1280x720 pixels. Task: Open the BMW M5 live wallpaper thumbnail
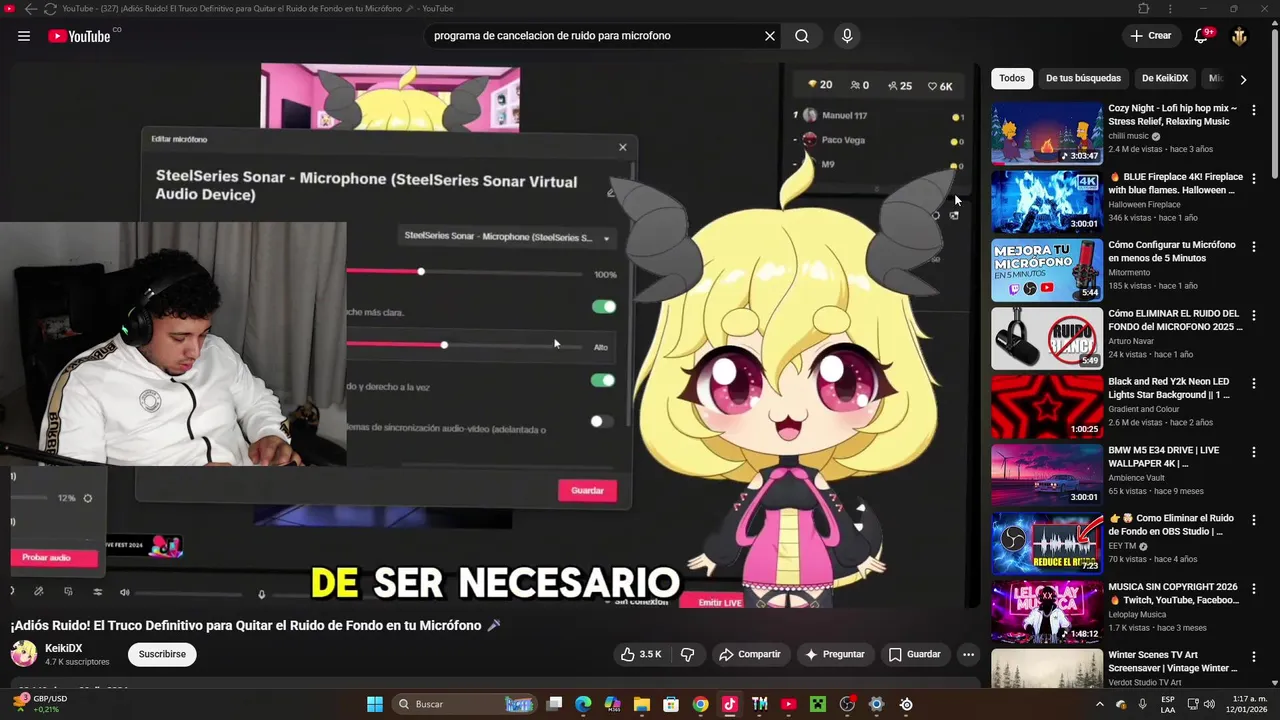1047,475
